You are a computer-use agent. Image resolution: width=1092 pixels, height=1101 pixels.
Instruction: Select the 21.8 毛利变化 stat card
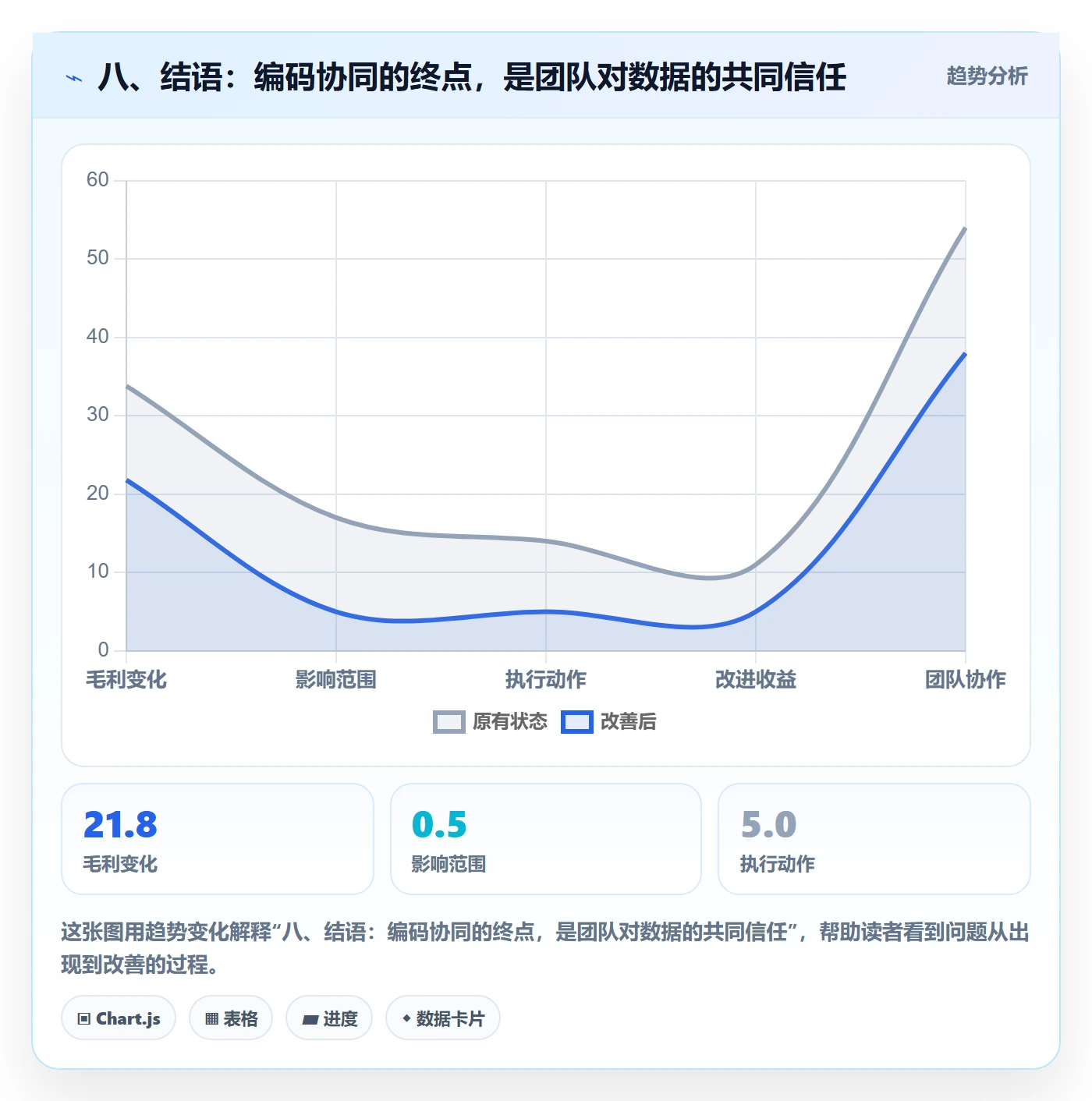pyautogui.click(x=218, y=839)
